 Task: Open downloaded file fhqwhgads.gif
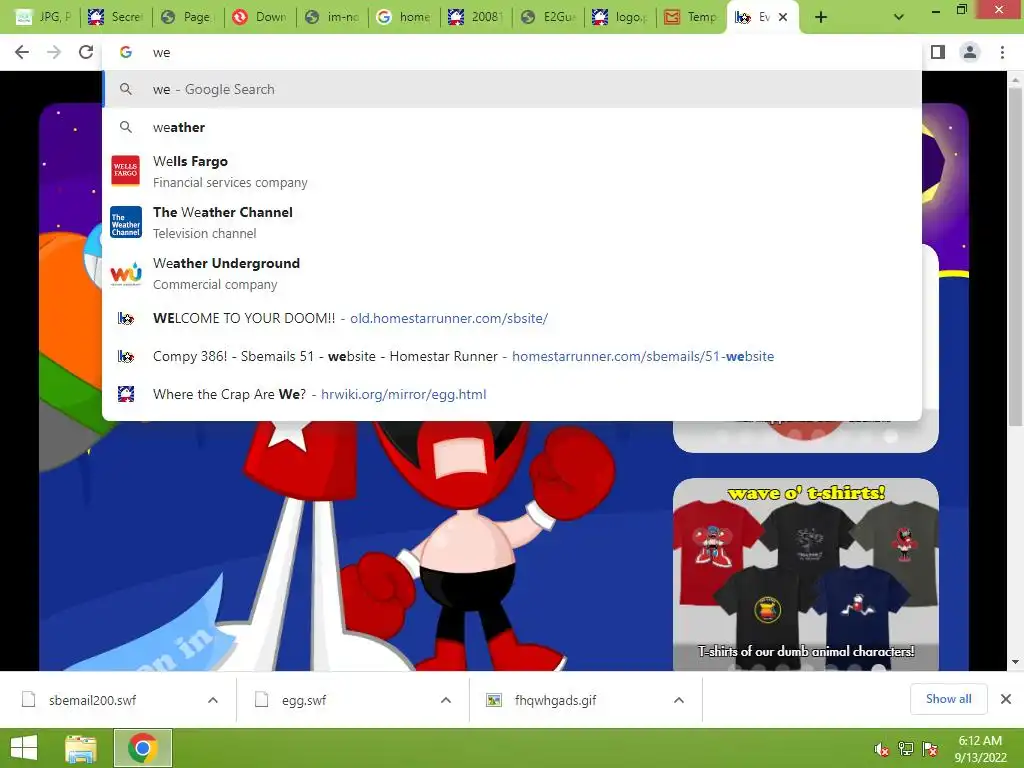tap(555, 700)
